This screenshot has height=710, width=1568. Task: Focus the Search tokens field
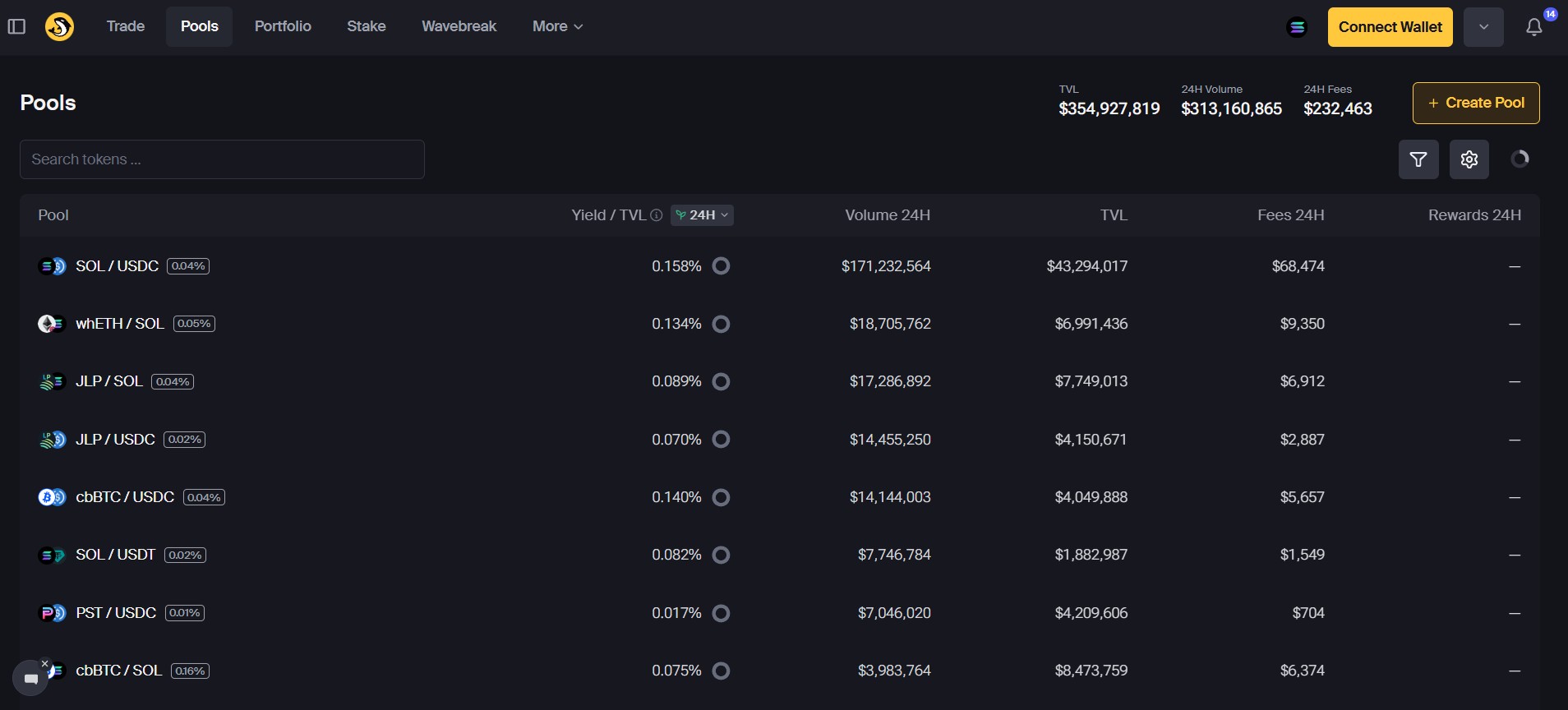pyautogui.click(x=222, y=159)
